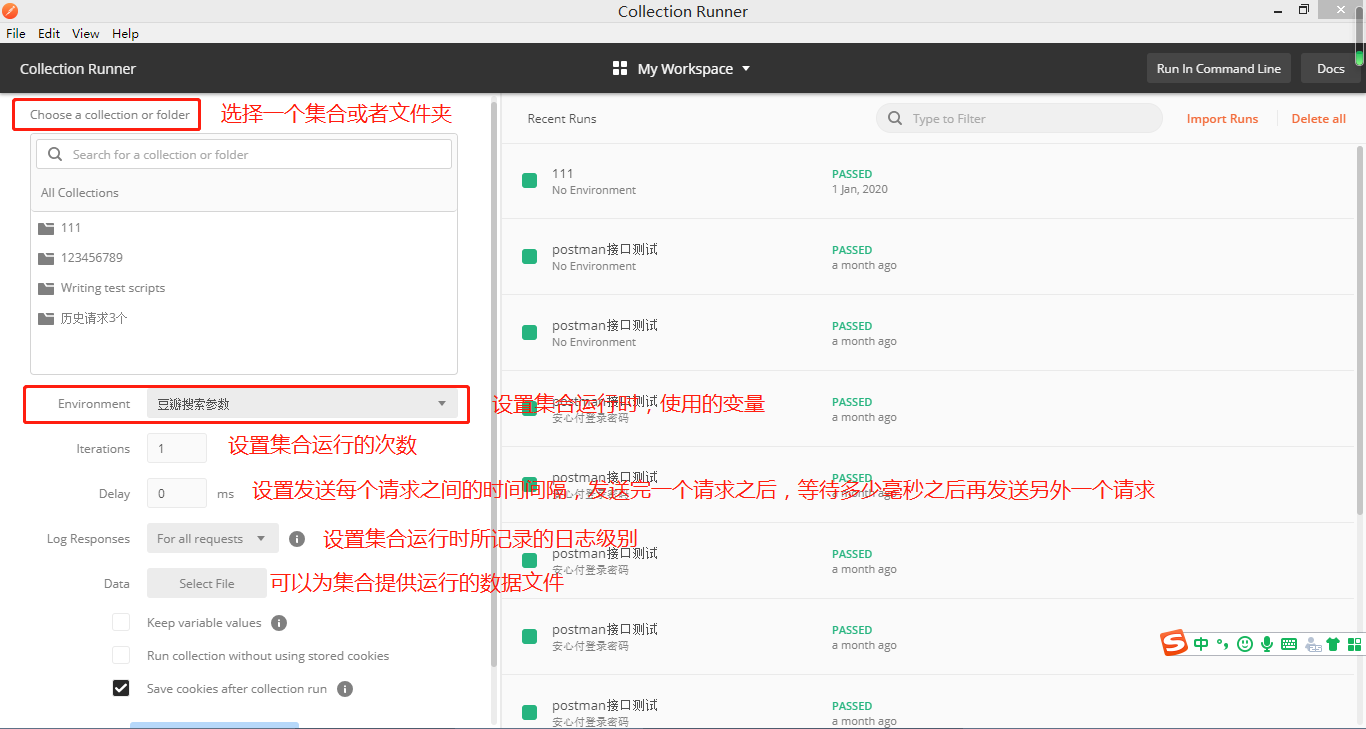Screen dimensions: 1366x729
Task: Click the Delay input field
Action: (x=177, y=494)
